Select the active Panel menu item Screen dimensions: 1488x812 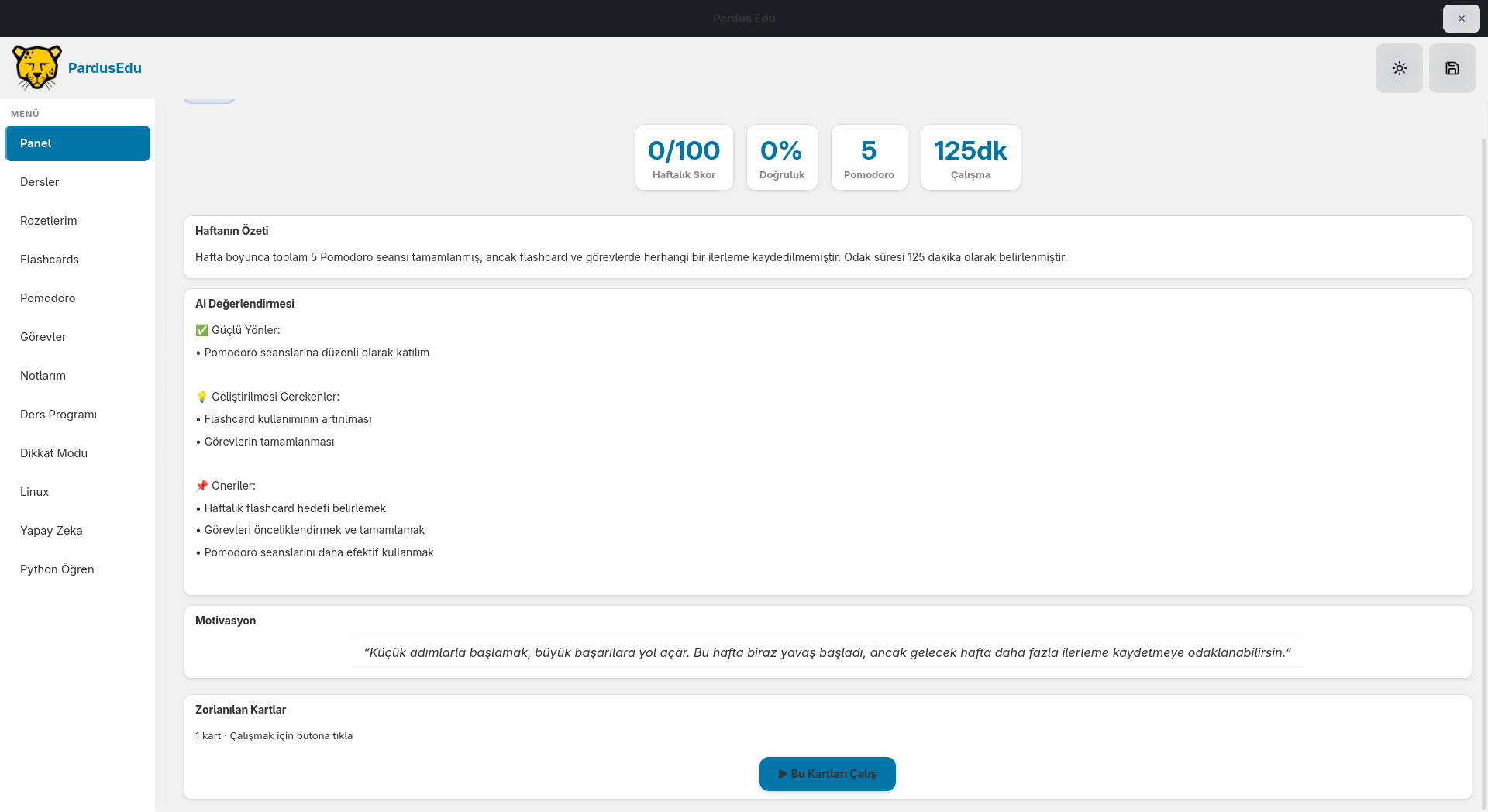(77, 143)
